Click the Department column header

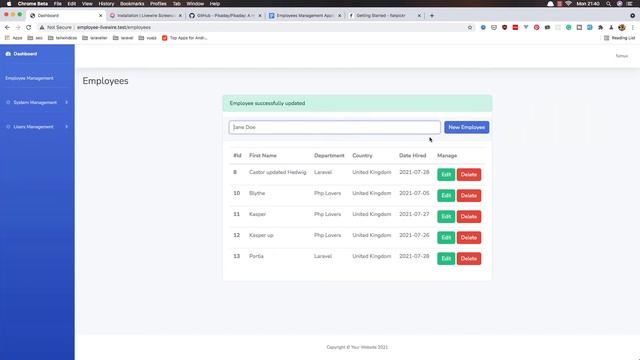[x=329, y=156]
